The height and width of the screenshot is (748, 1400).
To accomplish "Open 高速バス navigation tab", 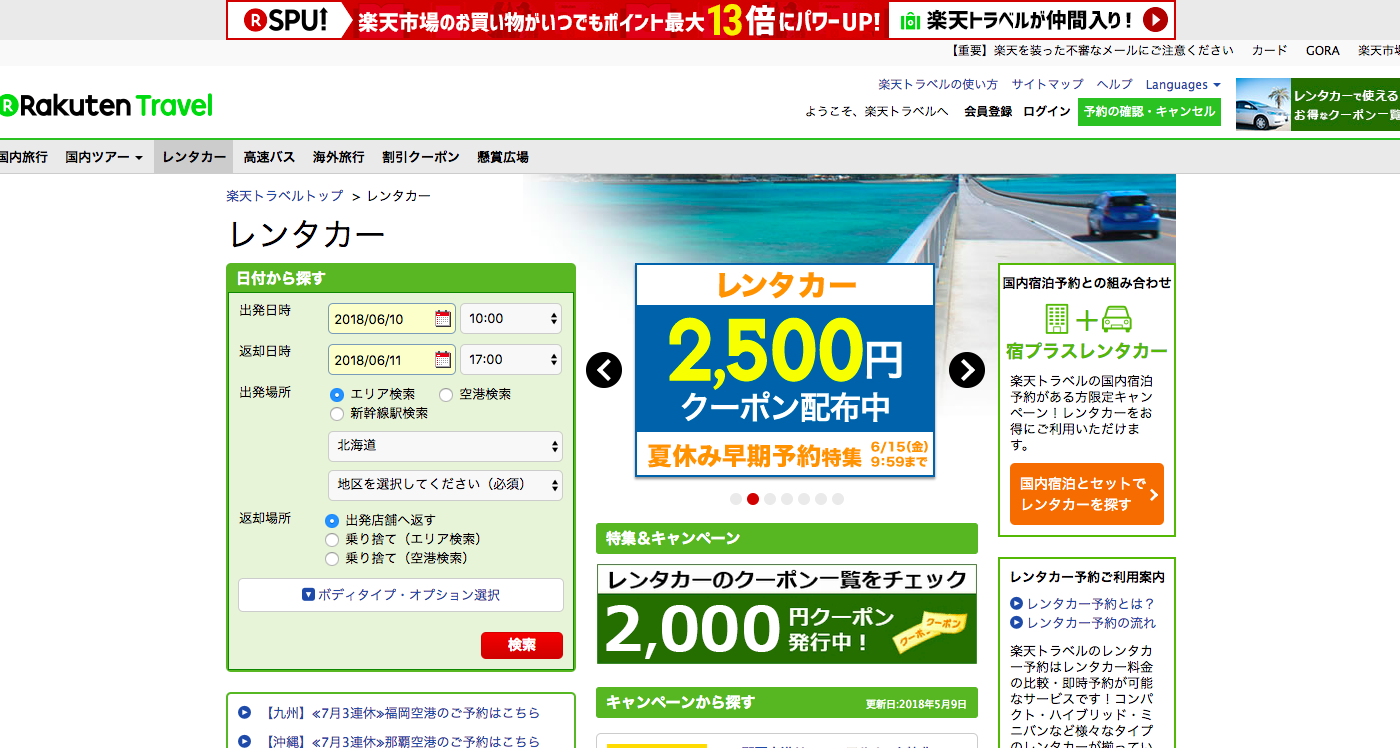I will pyautogui.click(x=269, y=157).
